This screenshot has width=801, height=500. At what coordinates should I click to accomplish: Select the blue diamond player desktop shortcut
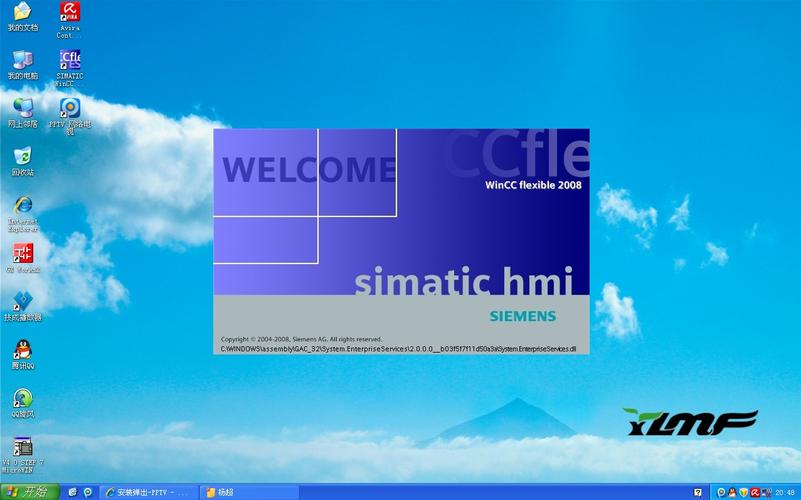(22, 306)
